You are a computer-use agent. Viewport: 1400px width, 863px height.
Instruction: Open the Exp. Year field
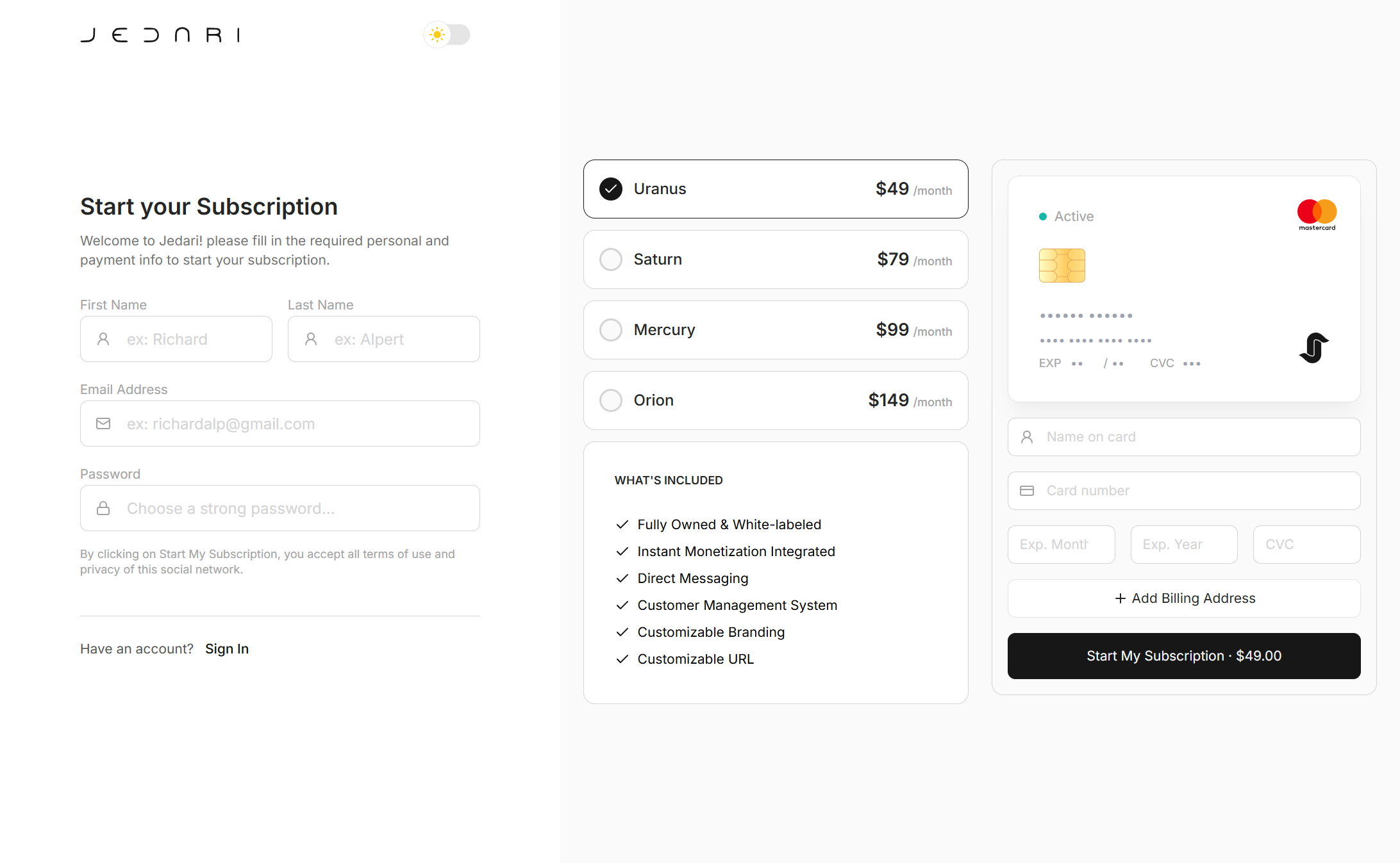pyautogui.click(x=1184, y=545)
